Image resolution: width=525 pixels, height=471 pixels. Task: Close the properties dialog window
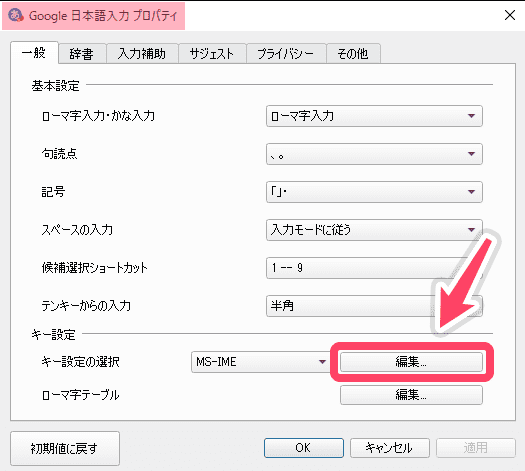tap(510, 15)
